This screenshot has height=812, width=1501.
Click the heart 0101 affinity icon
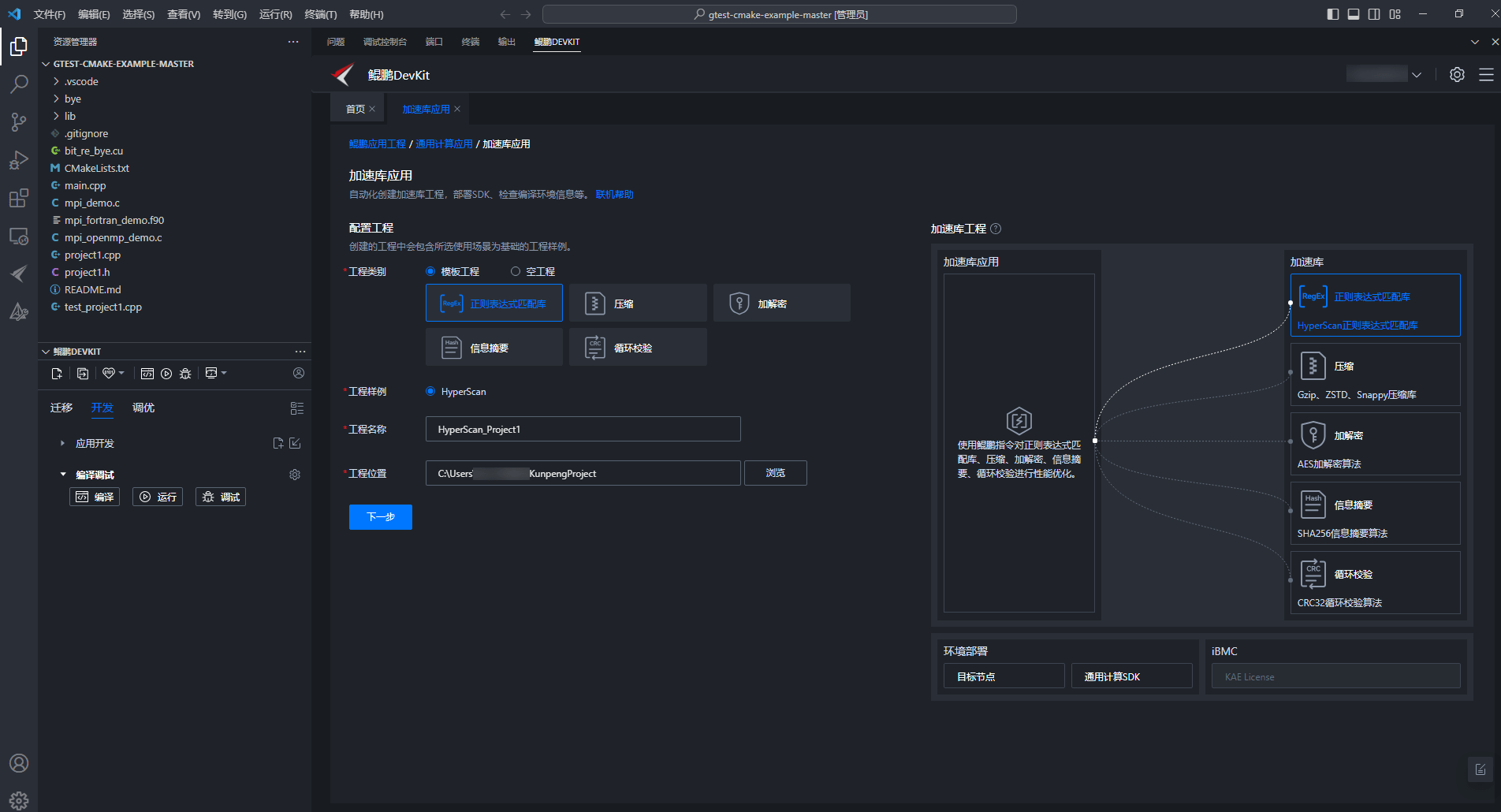pos(109,374)
